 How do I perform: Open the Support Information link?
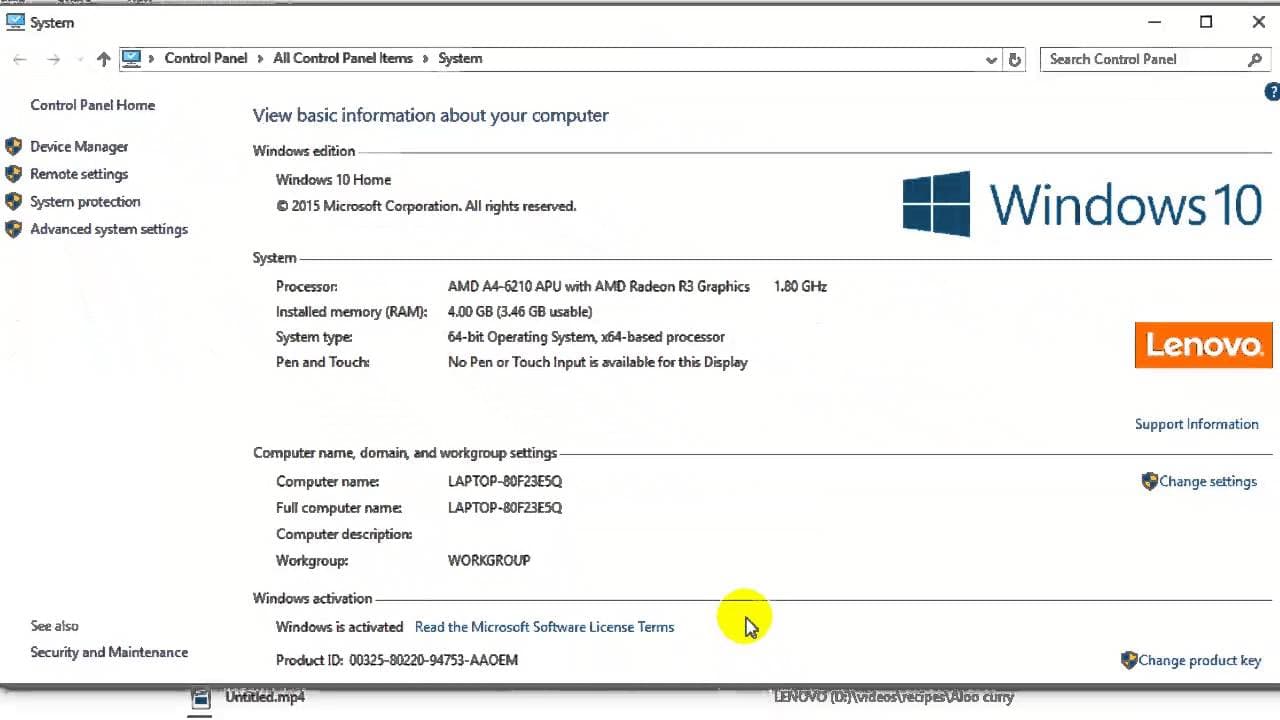(x=1196, y=424)
